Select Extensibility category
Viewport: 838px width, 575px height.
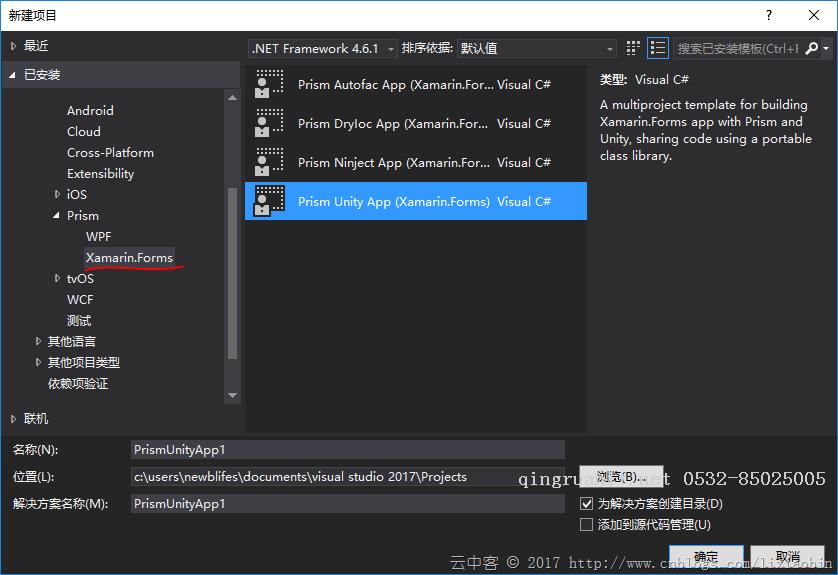point(100,174)
